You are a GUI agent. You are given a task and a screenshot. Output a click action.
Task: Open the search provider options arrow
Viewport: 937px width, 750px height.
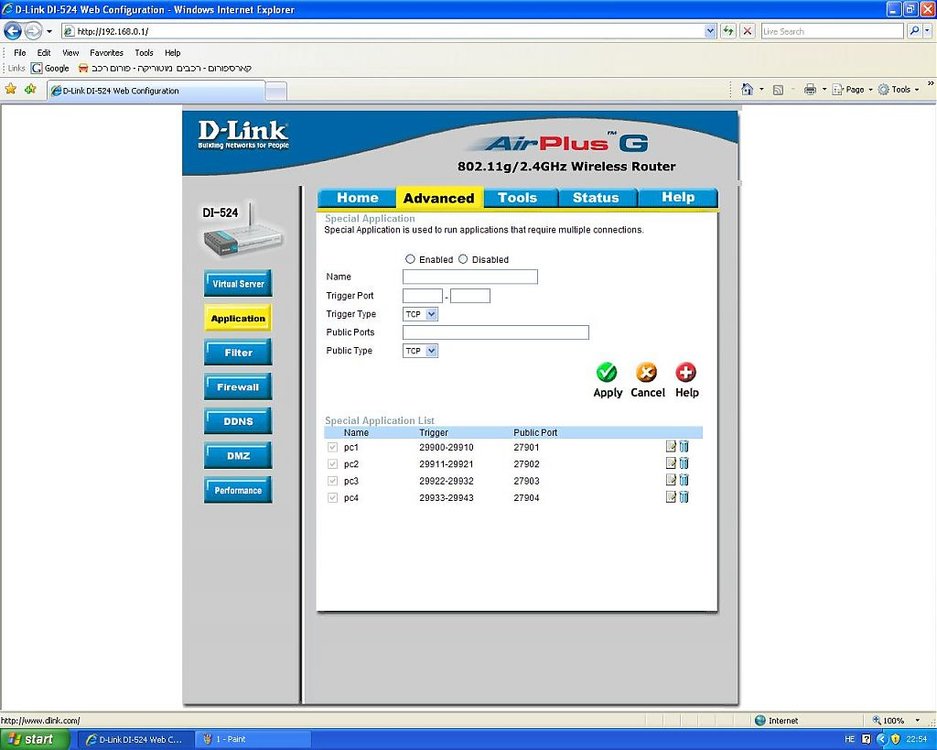[927, 31]
